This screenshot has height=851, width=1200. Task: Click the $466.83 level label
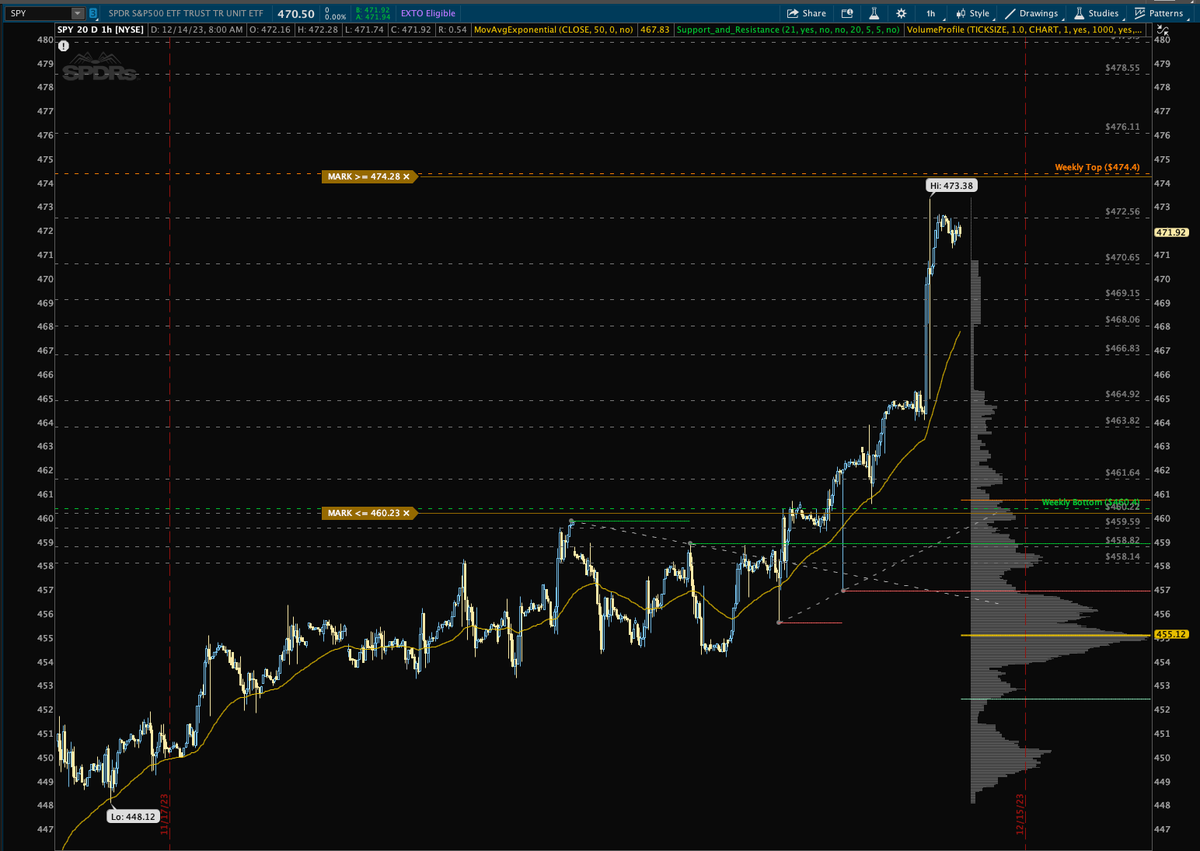(1123, 348)
